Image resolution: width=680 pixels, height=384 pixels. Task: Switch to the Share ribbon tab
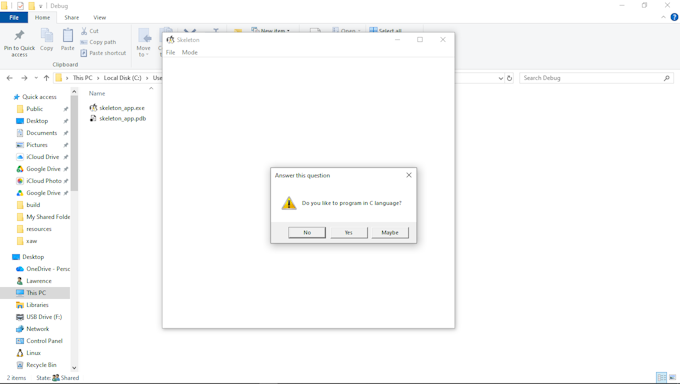(x=72, y=18)
